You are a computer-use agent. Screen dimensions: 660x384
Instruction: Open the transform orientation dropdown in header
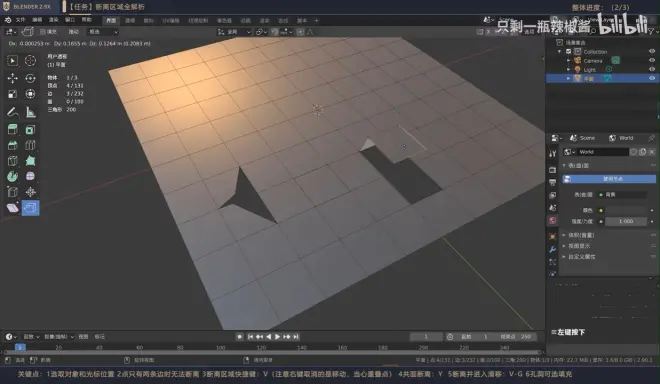point(234,32)
